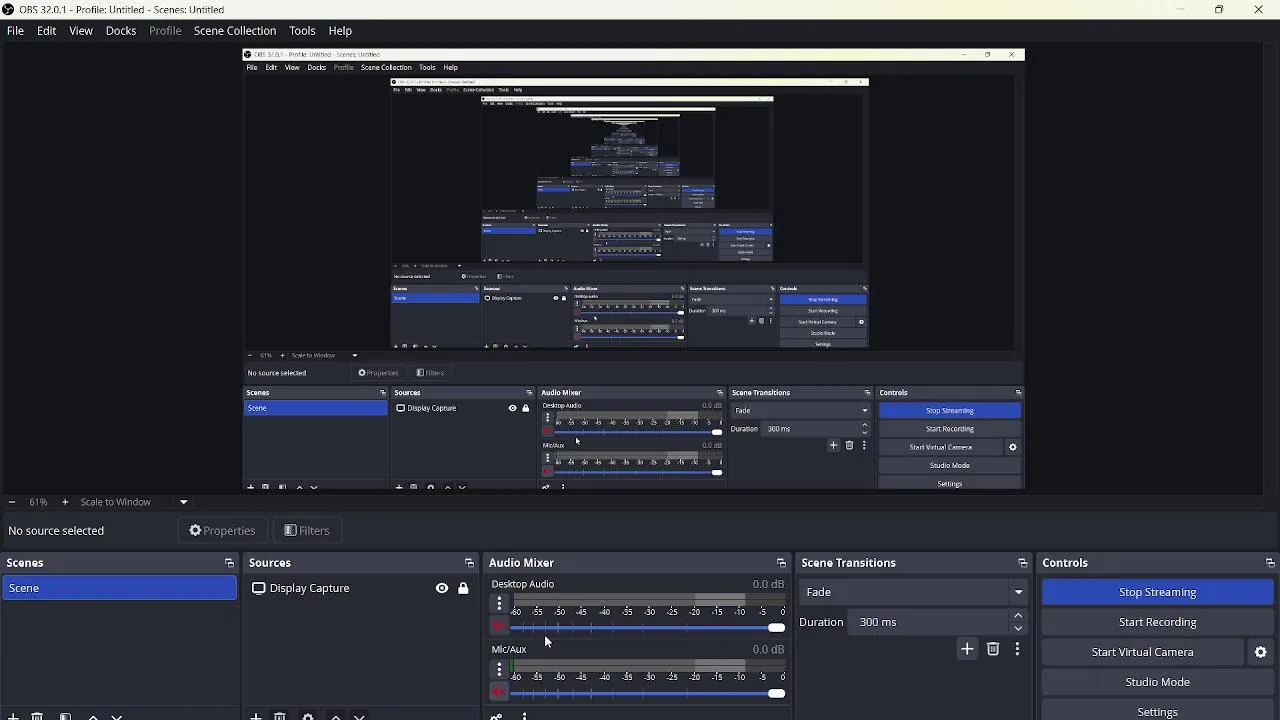Click Start Recording
Viewport: 1280px width, 720px height.
pyautogui.click(x=1157, y=622)
